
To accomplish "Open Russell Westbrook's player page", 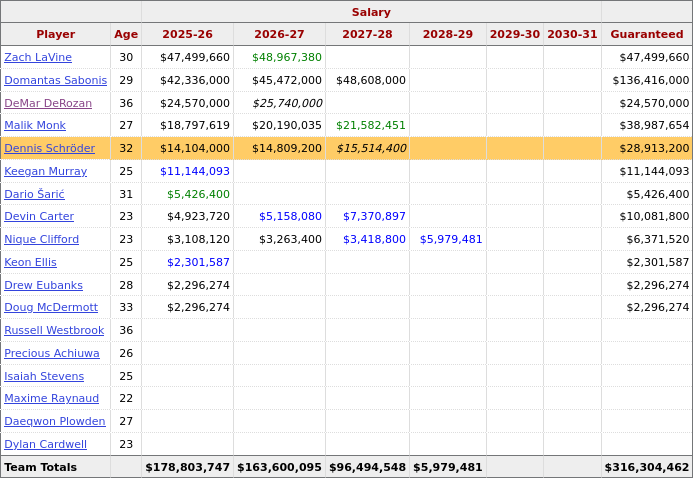I will (x=54, y=330).
